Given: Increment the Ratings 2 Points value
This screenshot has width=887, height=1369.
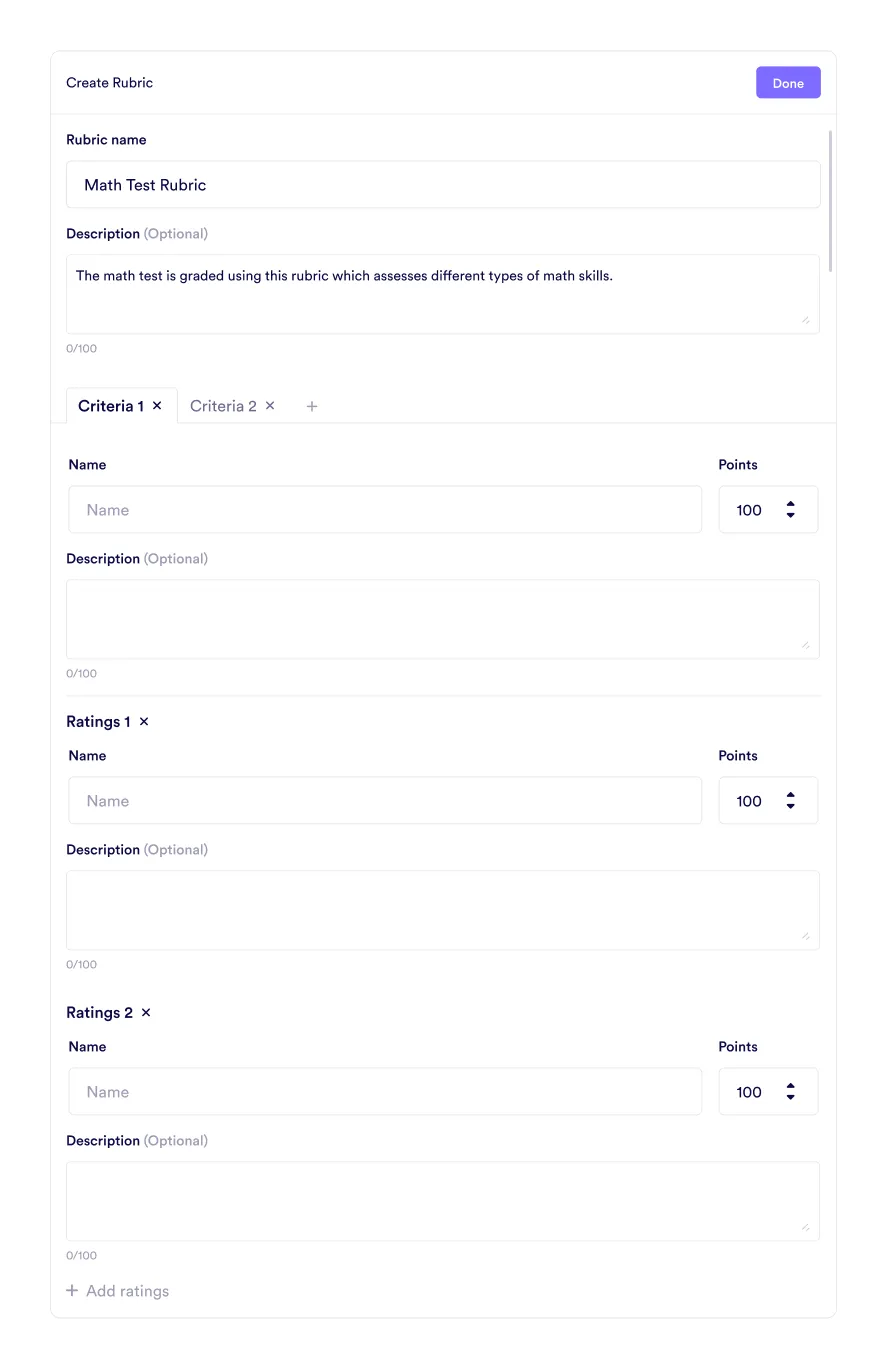Looking at the screenshot, I should pyautogui.click(x=791, y=1085).
